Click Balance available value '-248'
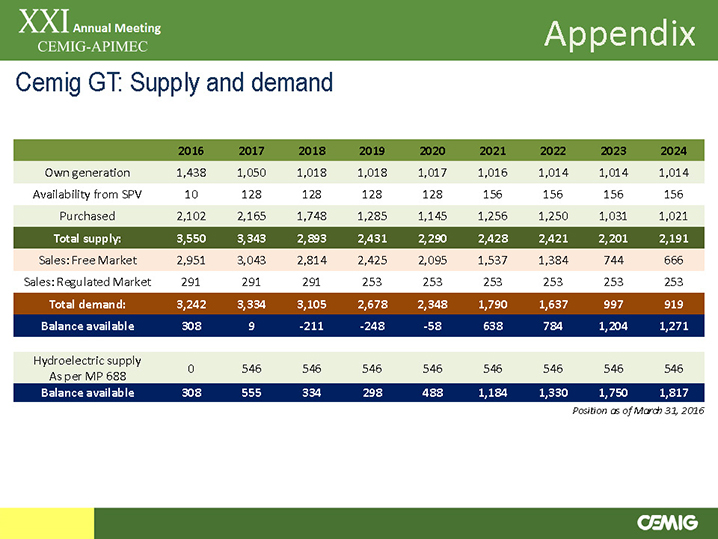This screenshot has height=539, width=718. pos(372,326)
